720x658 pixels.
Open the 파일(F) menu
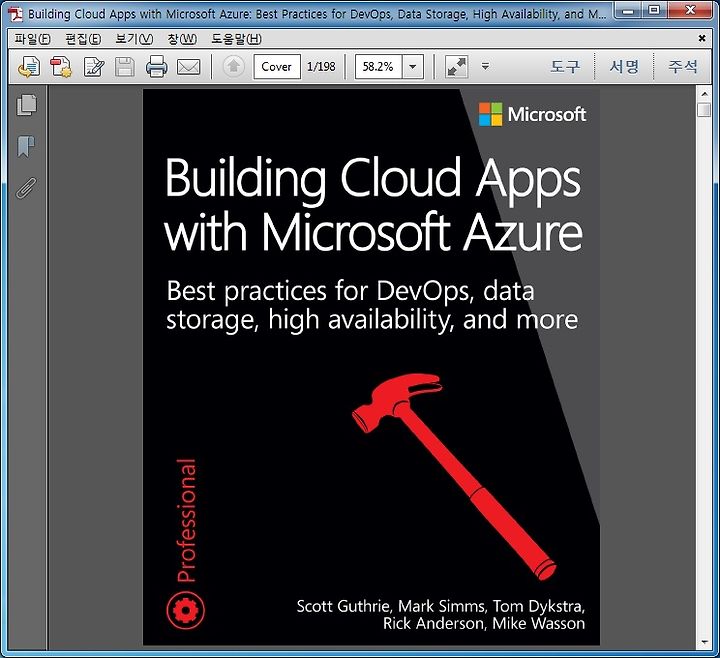point(32,39)
